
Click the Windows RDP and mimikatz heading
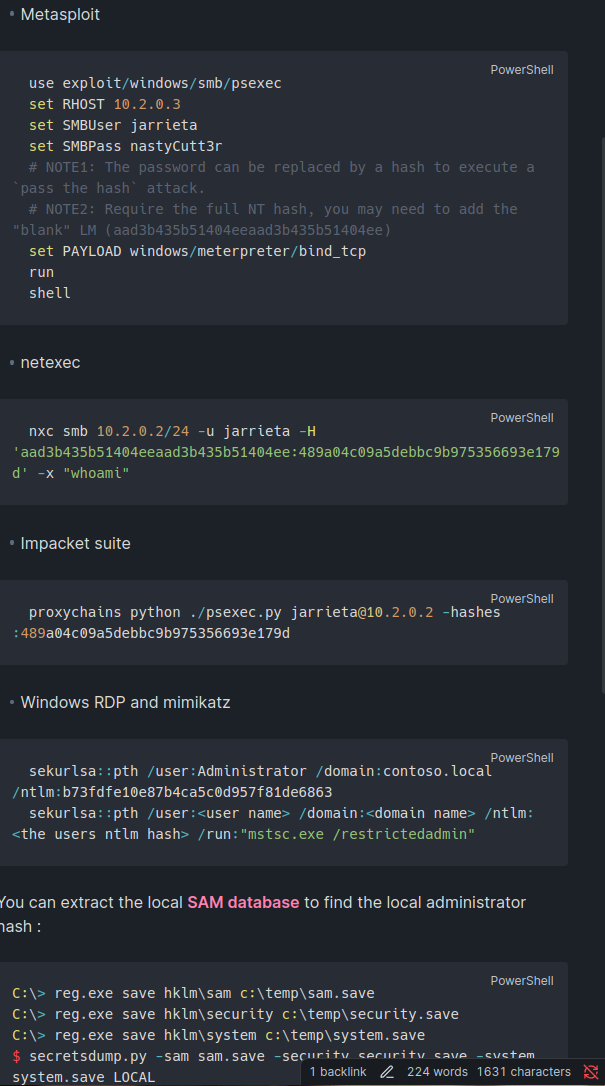click(125, 702)
